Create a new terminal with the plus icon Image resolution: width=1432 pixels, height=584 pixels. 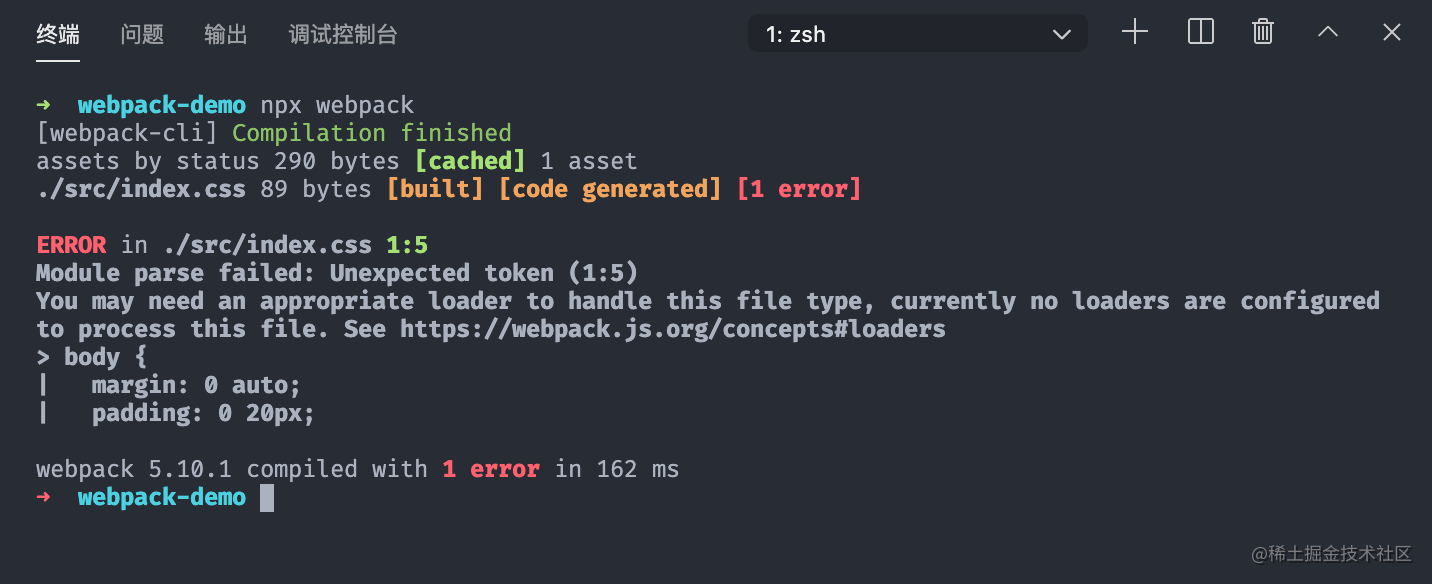point(1135,32)
